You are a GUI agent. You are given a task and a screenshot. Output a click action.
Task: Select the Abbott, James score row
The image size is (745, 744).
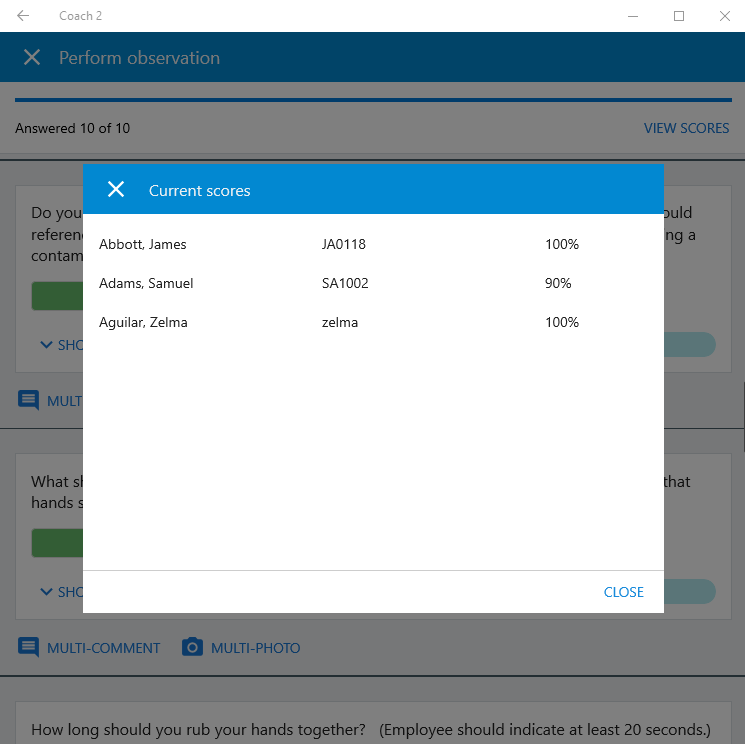372,244
